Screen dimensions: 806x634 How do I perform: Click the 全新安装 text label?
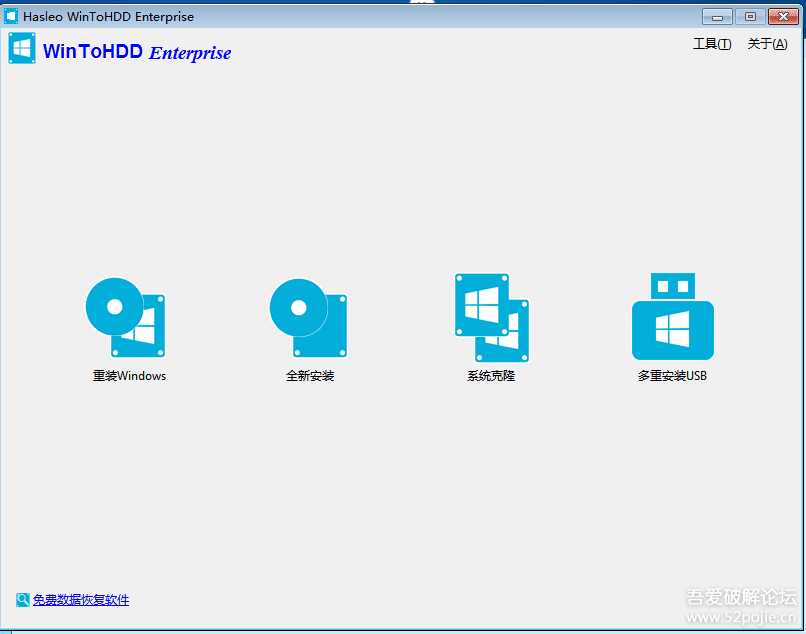(x=310, y=376)
